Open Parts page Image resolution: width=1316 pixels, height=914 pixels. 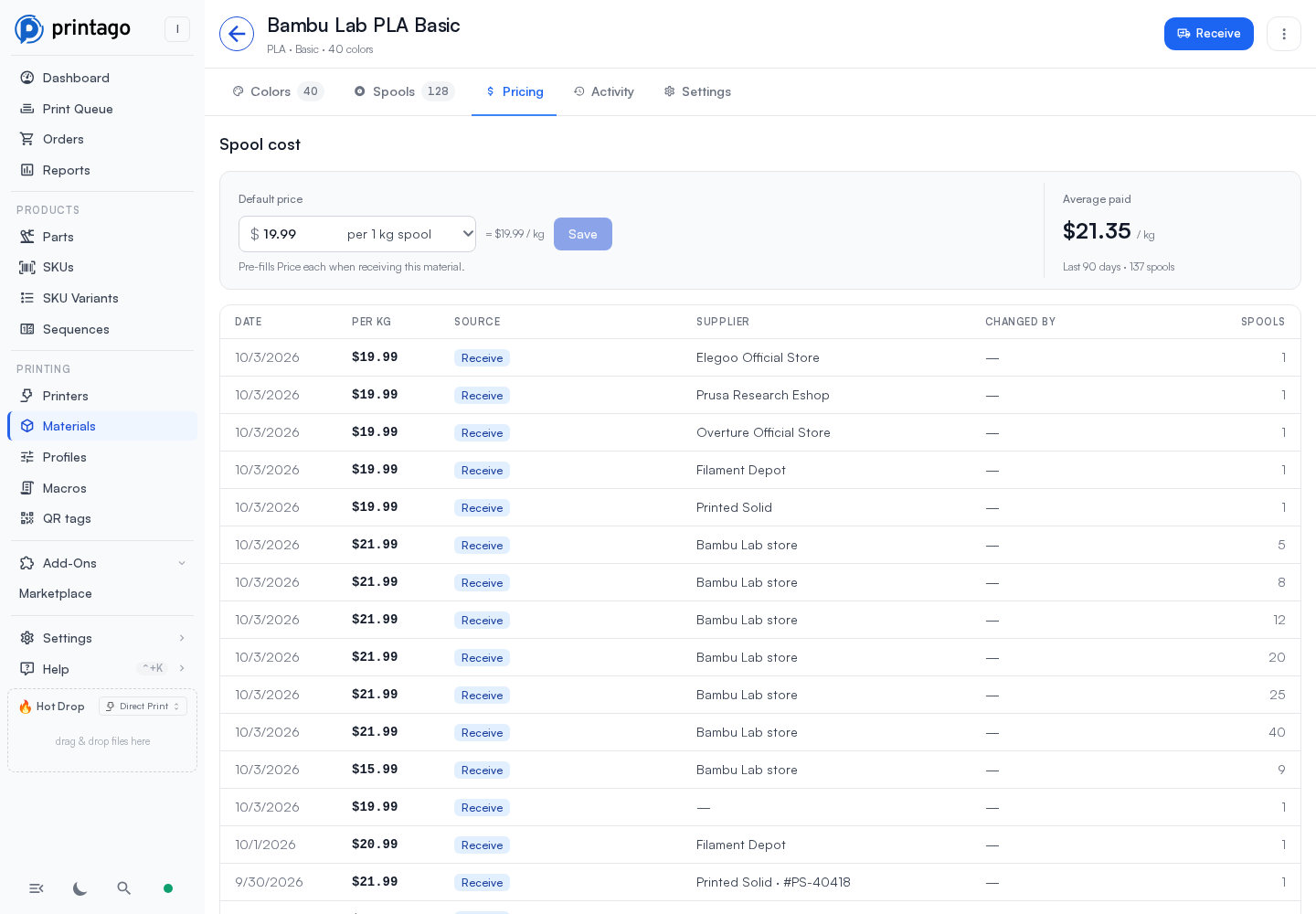click(x=102, y=237)
